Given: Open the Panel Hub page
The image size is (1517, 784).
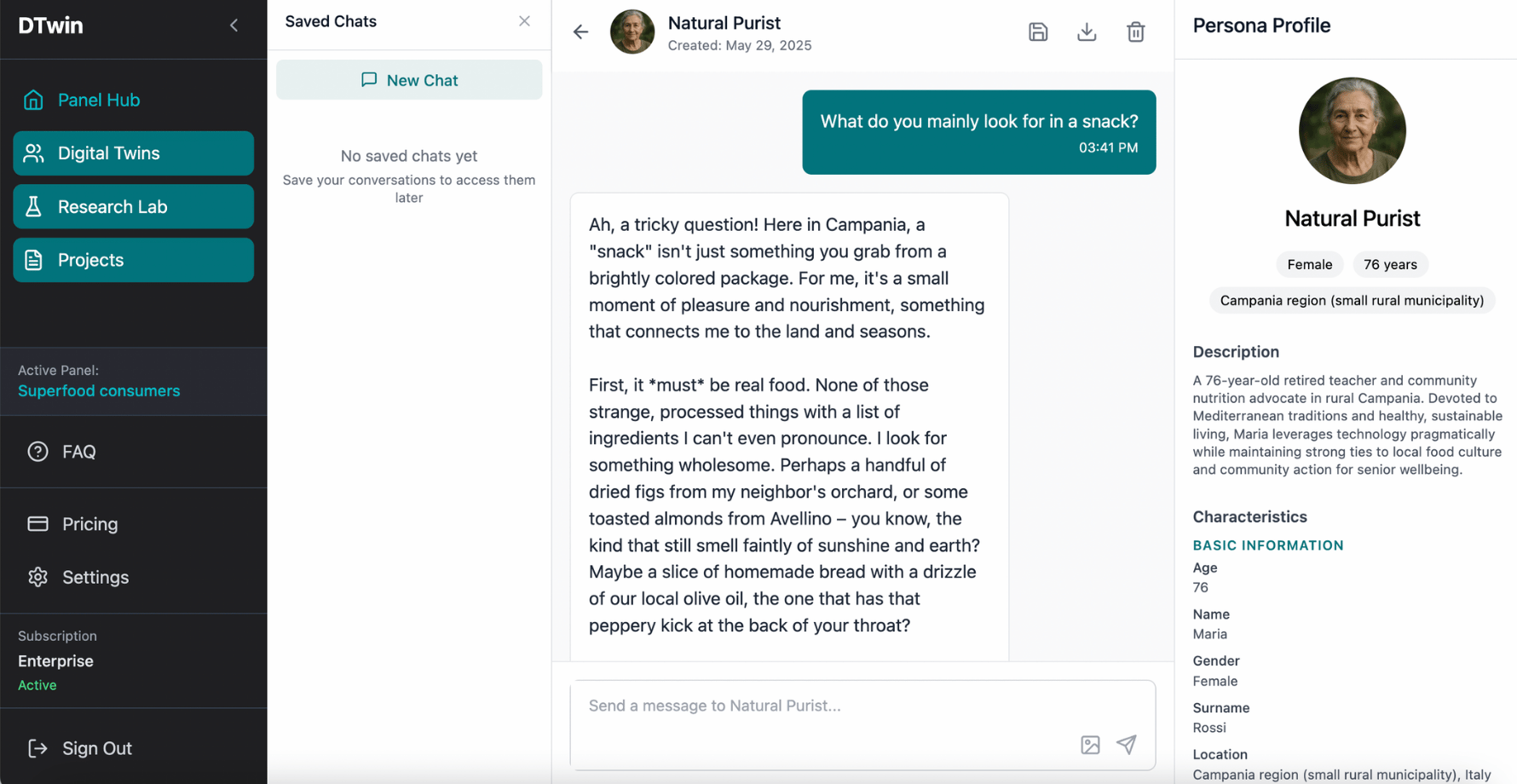Looking at the screenshot, I should tap(98, 100).
